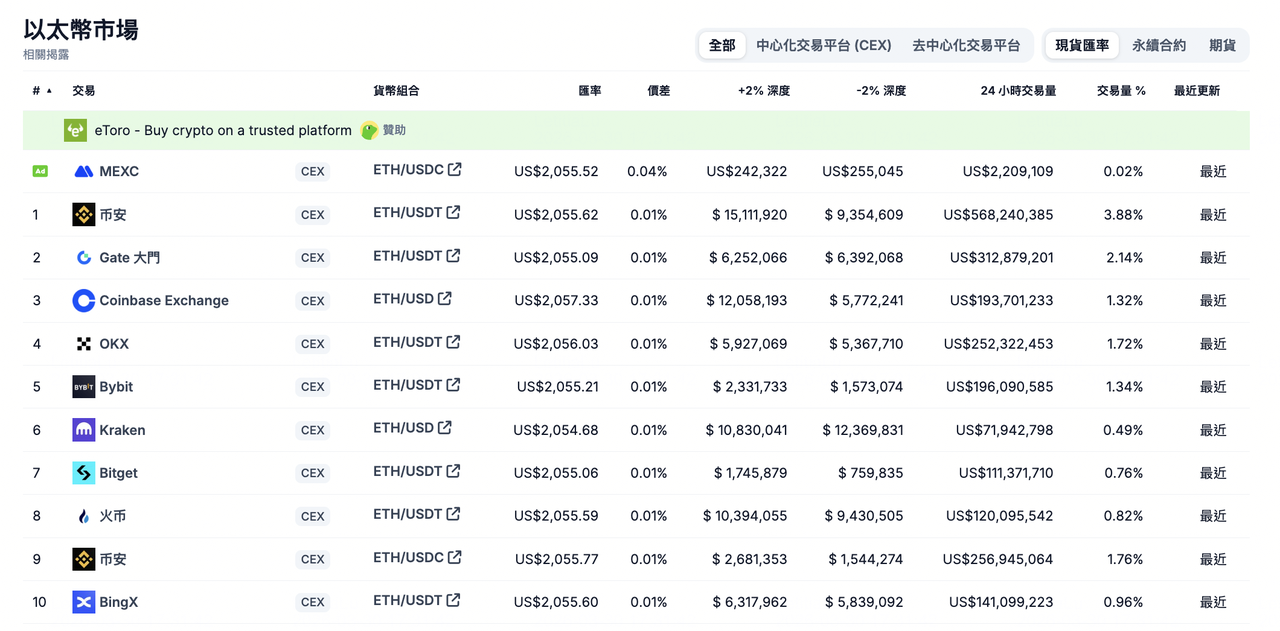Screen dimensions: 1280x631
Task: Filter by 中心化交易平台 (CEX)
Action: click(x=823, y=45)
